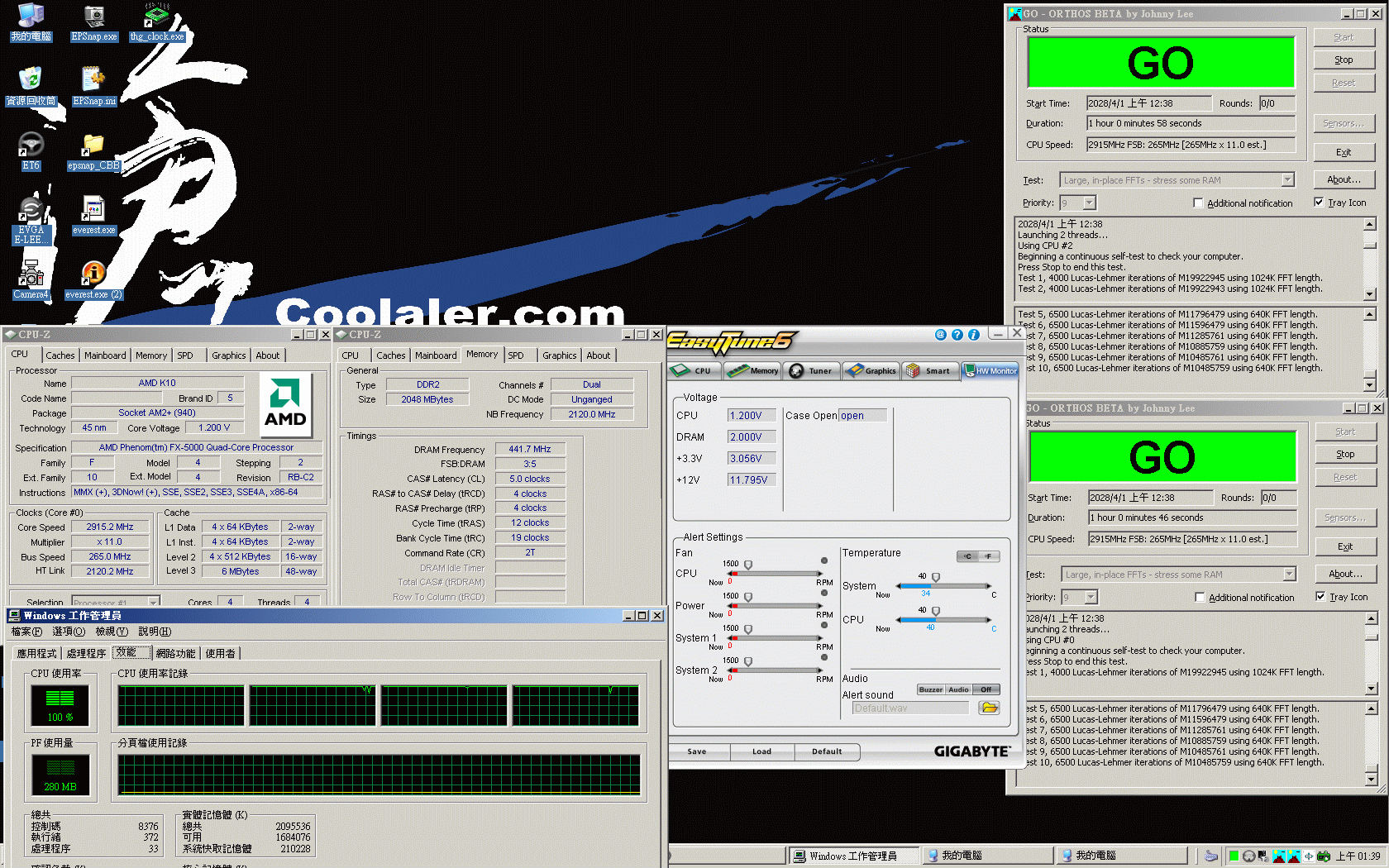Click Windows 工作管理員 taskbar button
The height and width of the screenshot is (868, 1389).
point(853,856)
